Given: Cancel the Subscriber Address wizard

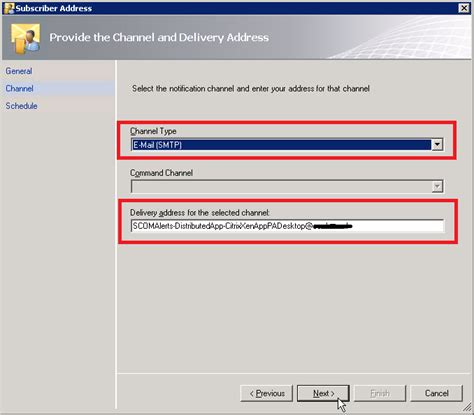Looking at the screenshot, I should tap(436, 393).
